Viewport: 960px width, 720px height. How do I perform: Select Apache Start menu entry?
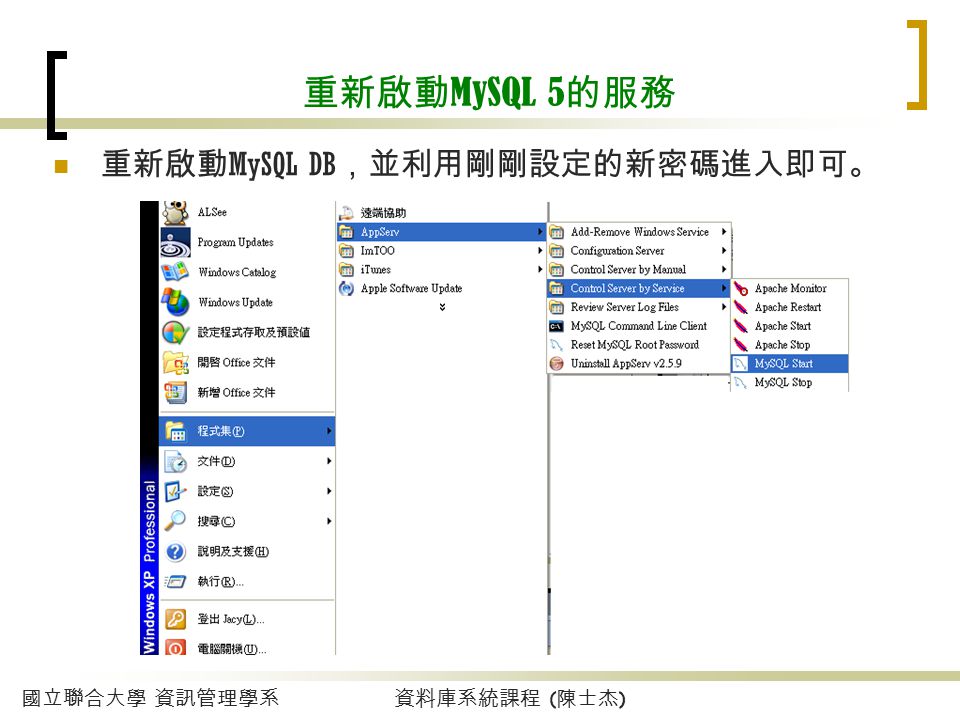(x=790, y=326)
